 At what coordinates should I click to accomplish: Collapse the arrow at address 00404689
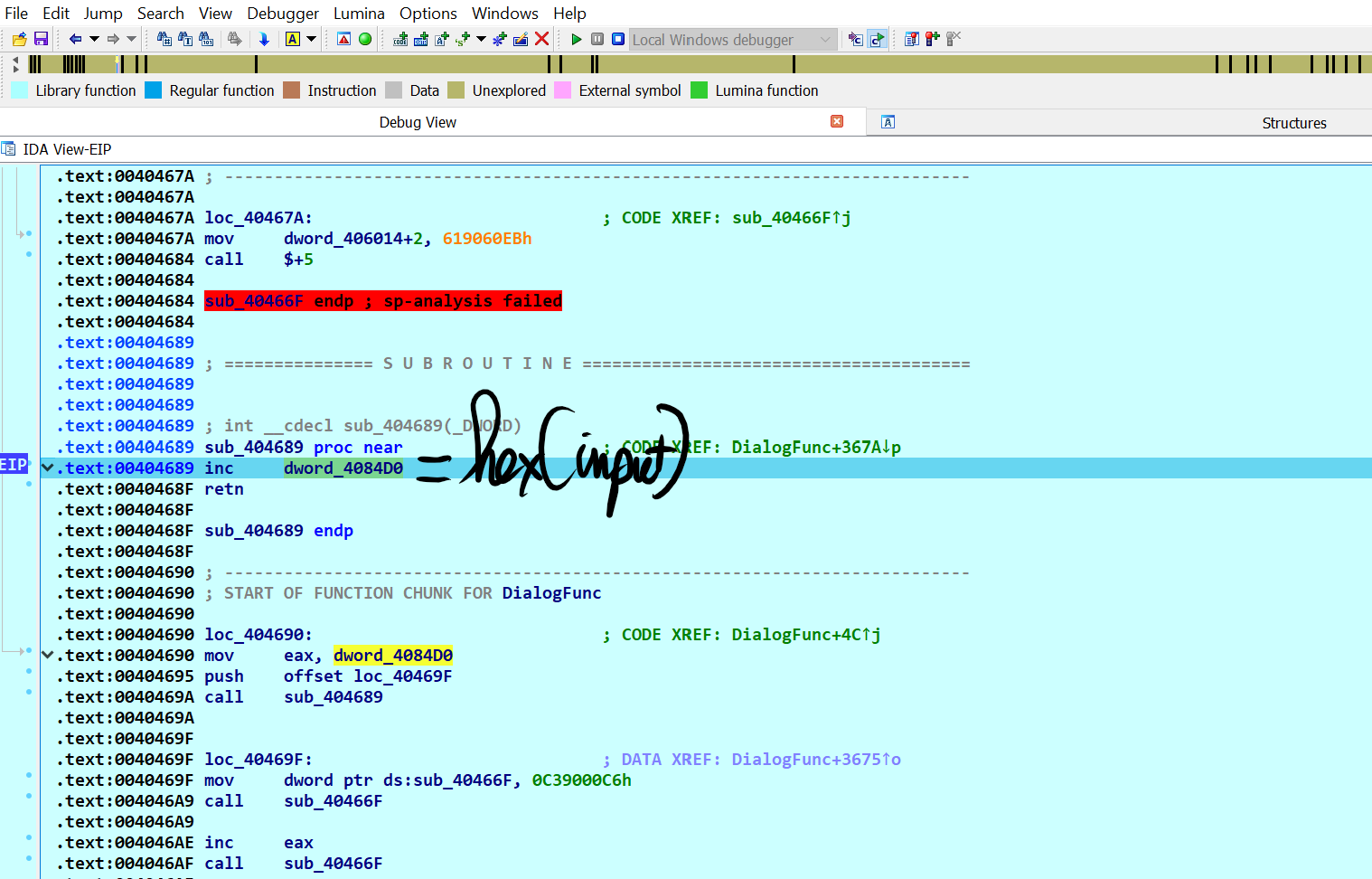pyautogui.click(x=48, y=468)
